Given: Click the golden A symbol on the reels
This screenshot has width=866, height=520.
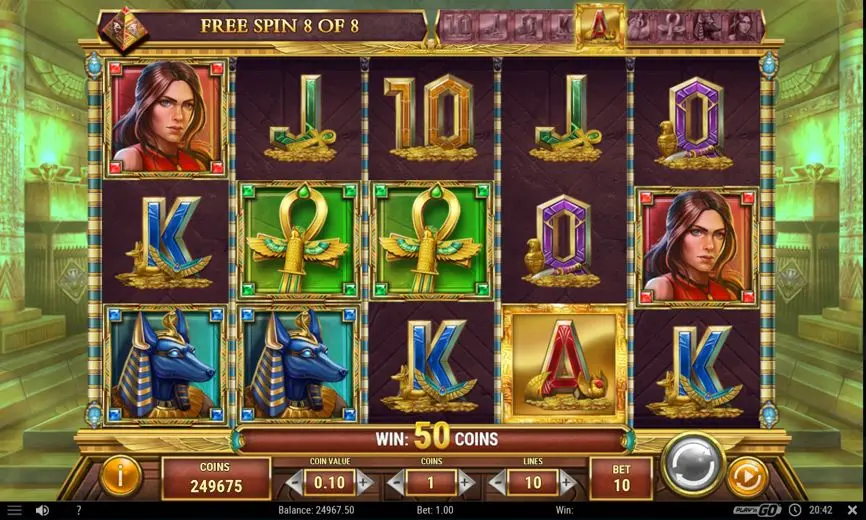Looking at the screenshot, I should tap(564, 364).
